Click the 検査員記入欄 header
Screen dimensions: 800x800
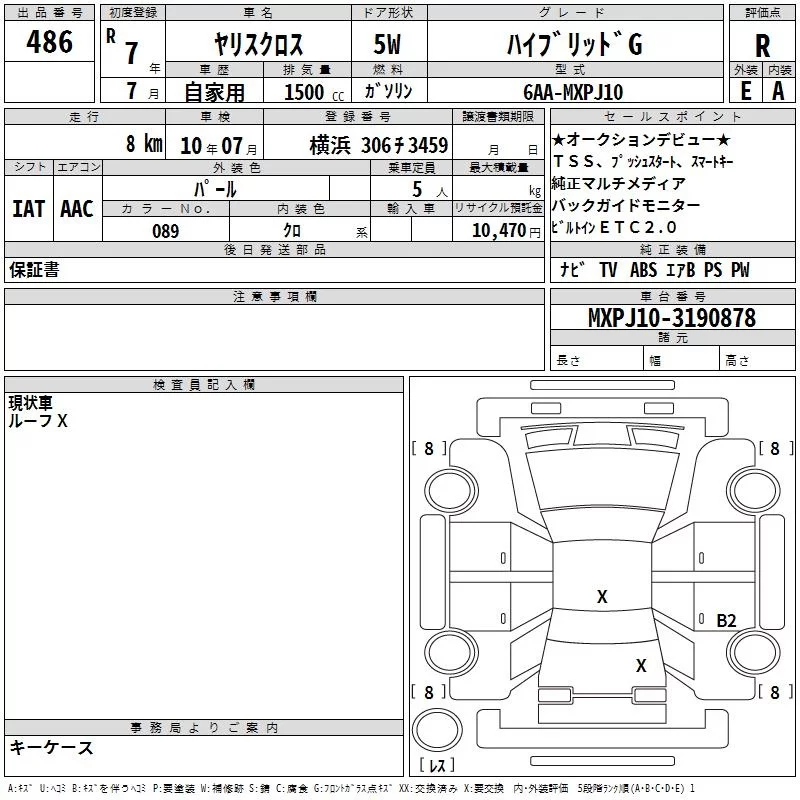point(204,385)
